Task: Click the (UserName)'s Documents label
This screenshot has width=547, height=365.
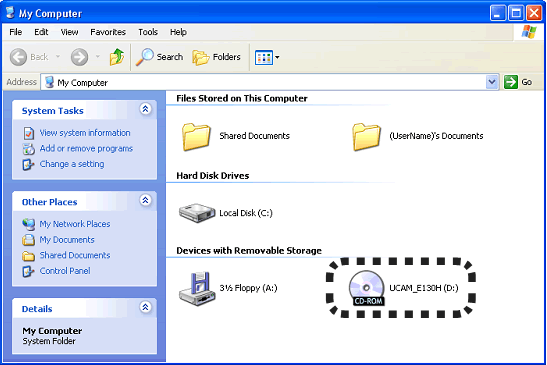Action: [436, 136]
